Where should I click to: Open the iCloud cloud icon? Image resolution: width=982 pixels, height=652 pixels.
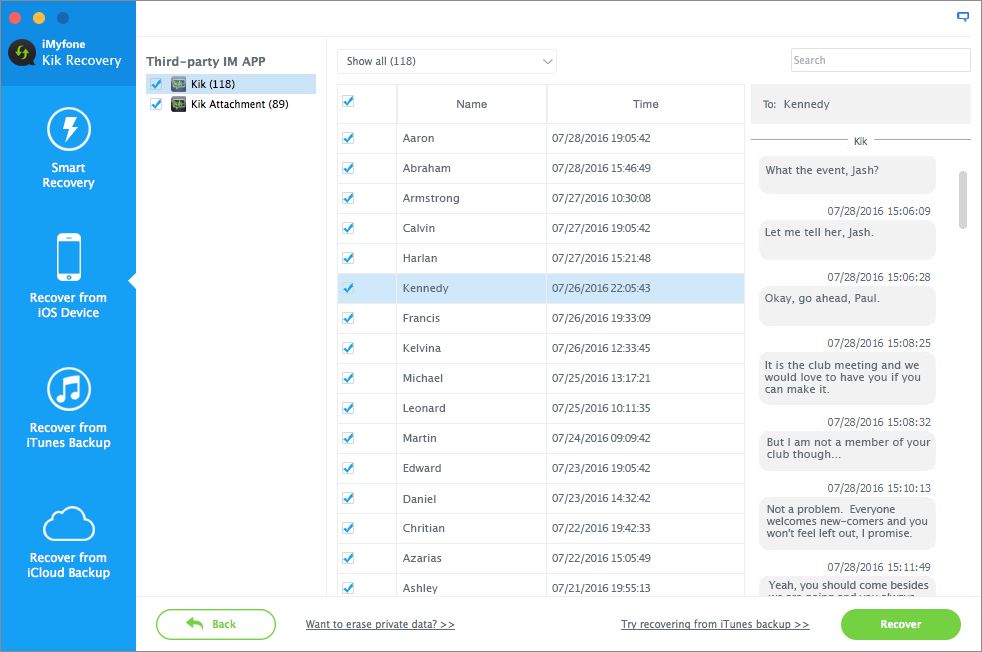(69, 524)
